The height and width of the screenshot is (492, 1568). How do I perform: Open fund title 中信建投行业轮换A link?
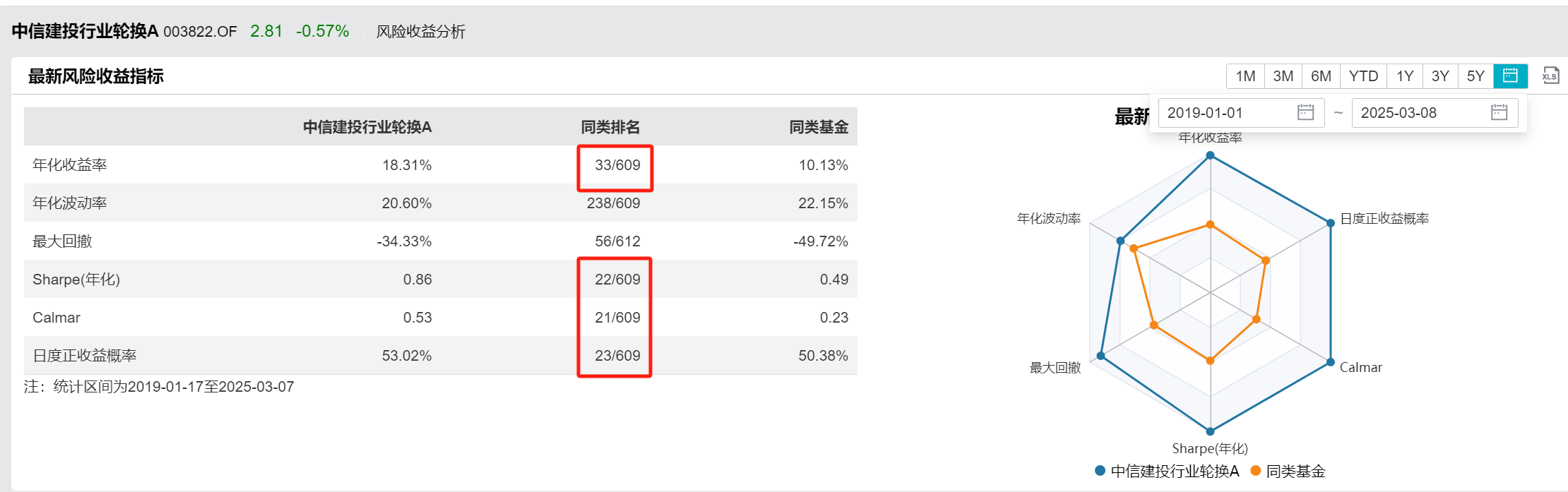coord(85,31)
